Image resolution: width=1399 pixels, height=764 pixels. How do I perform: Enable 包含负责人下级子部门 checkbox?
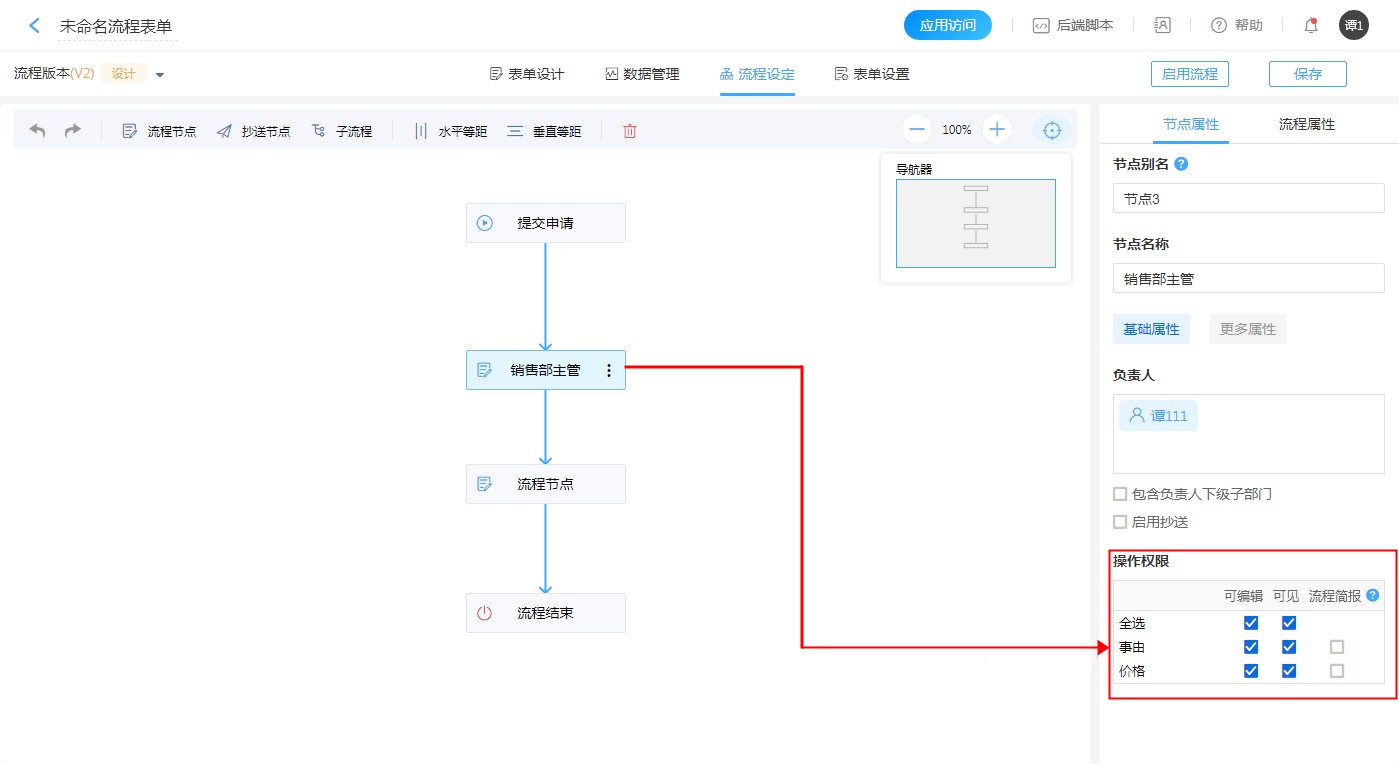pos(1120,494)
